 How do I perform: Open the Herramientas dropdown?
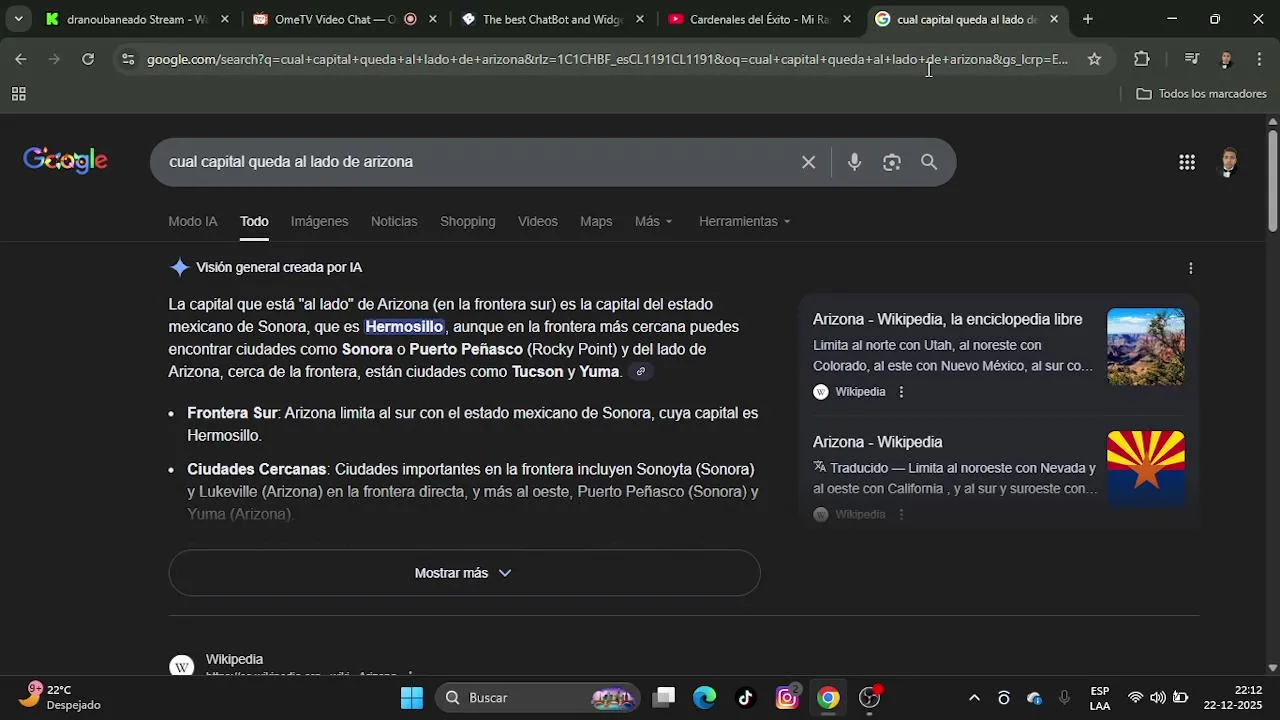[745, 221]
